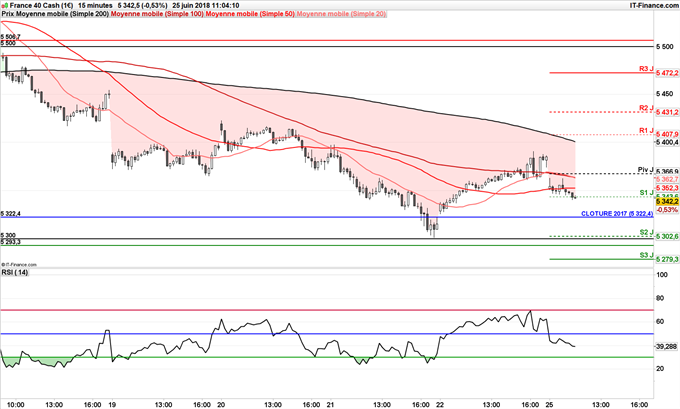The height and width of the screenshot is (409, 680).
Task: Click the R2 J pivot label
Action: 646,108
